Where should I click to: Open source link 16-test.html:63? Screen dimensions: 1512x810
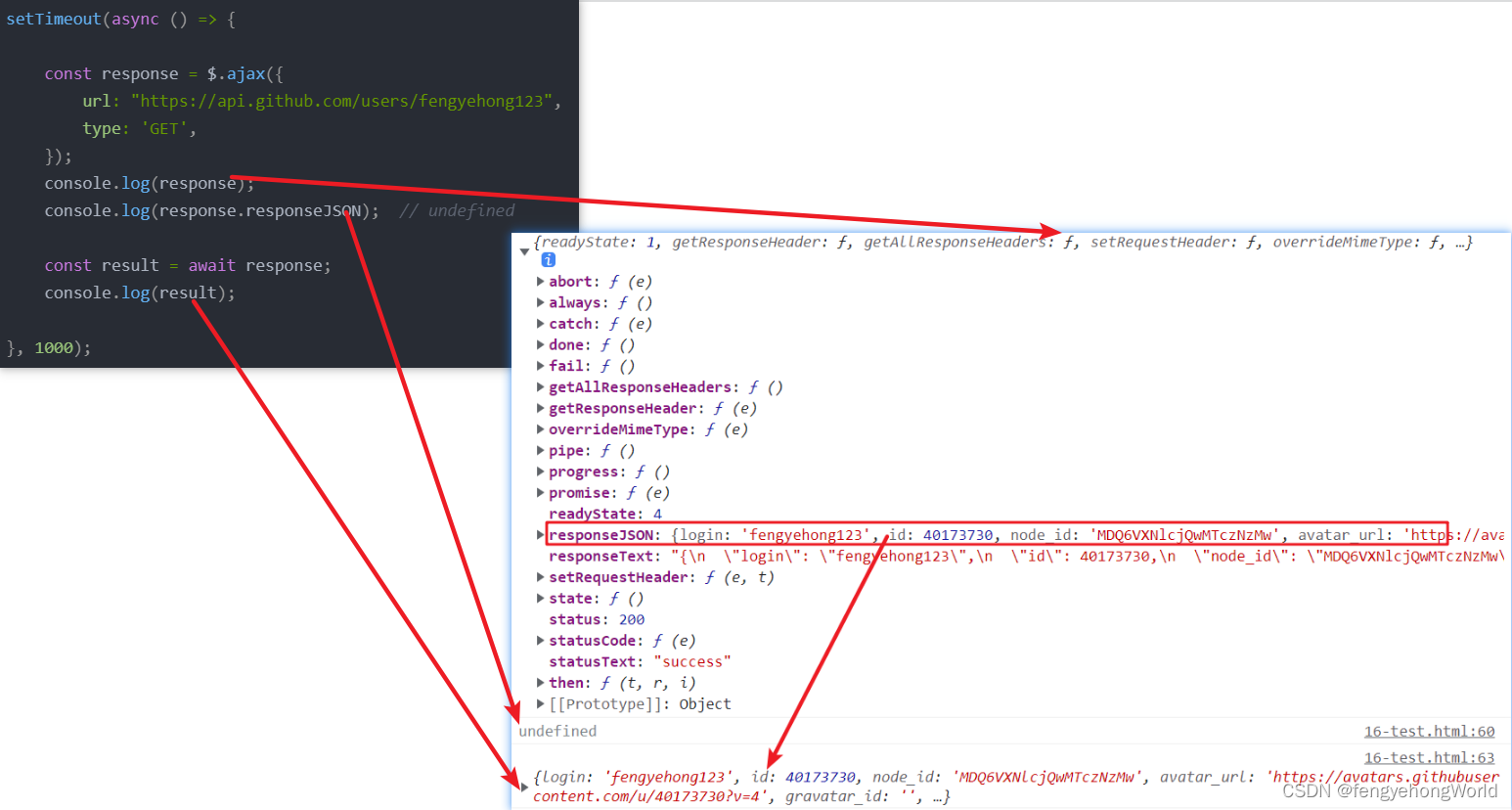1429,758
